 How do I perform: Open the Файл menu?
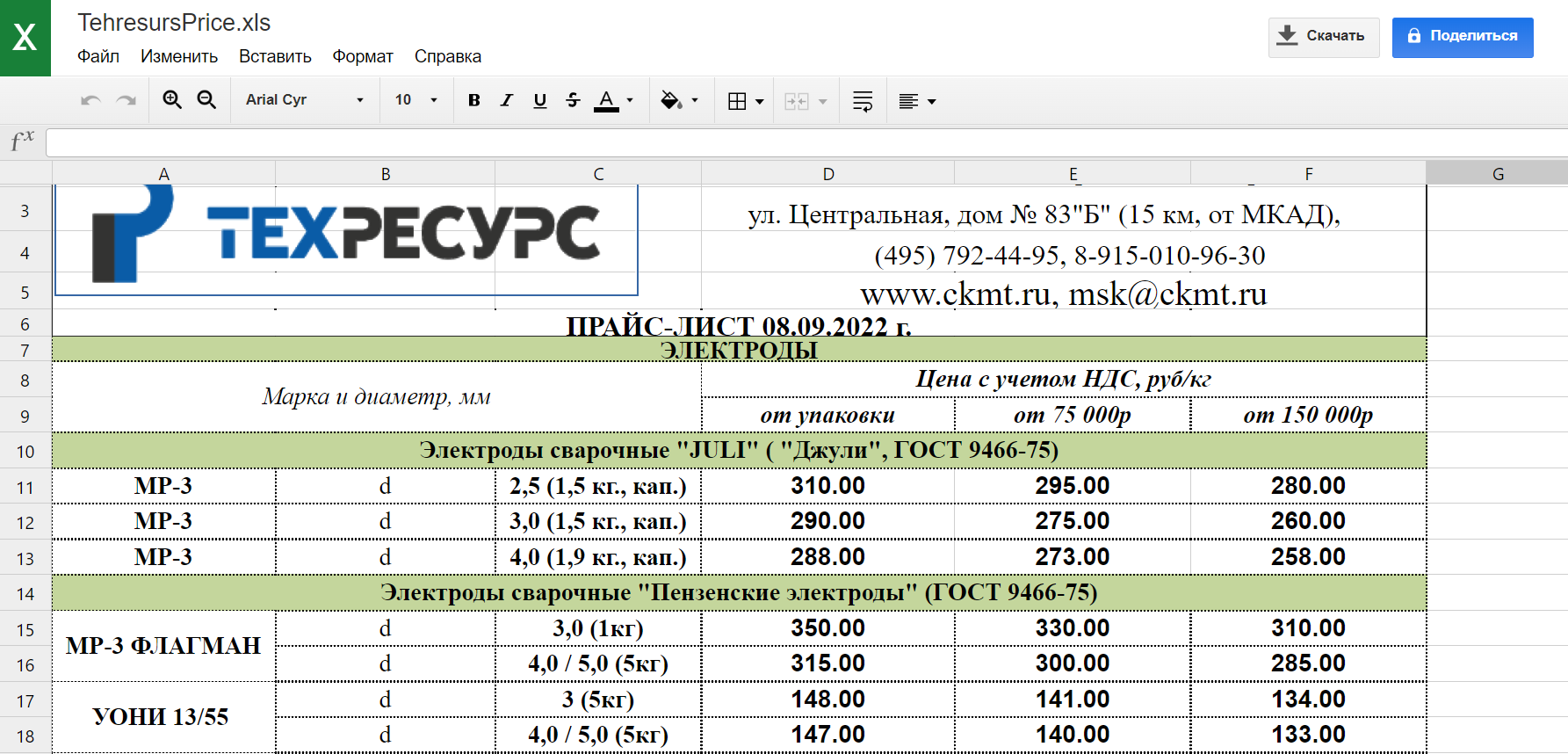[98, 56]
